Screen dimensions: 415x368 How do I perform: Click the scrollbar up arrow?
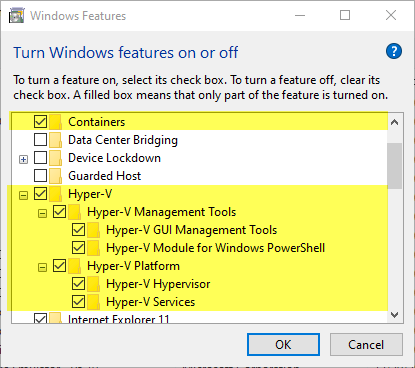[x=395, y=122]
